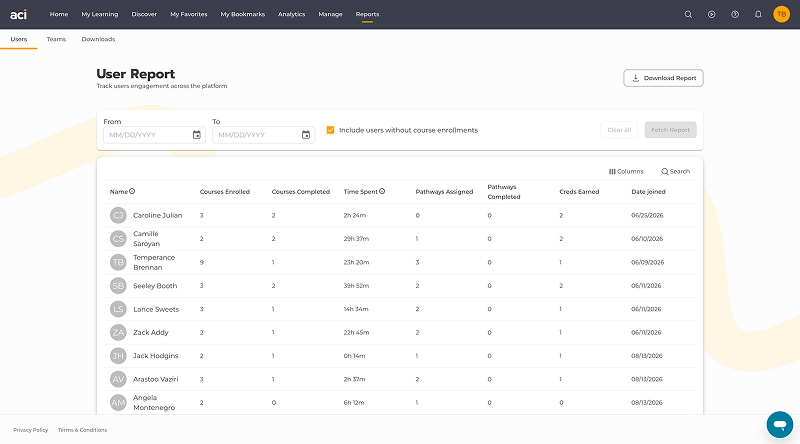Viewport: 800px width, 444px height.
Task: Select the name Lance Sweets
Action: 156,309
